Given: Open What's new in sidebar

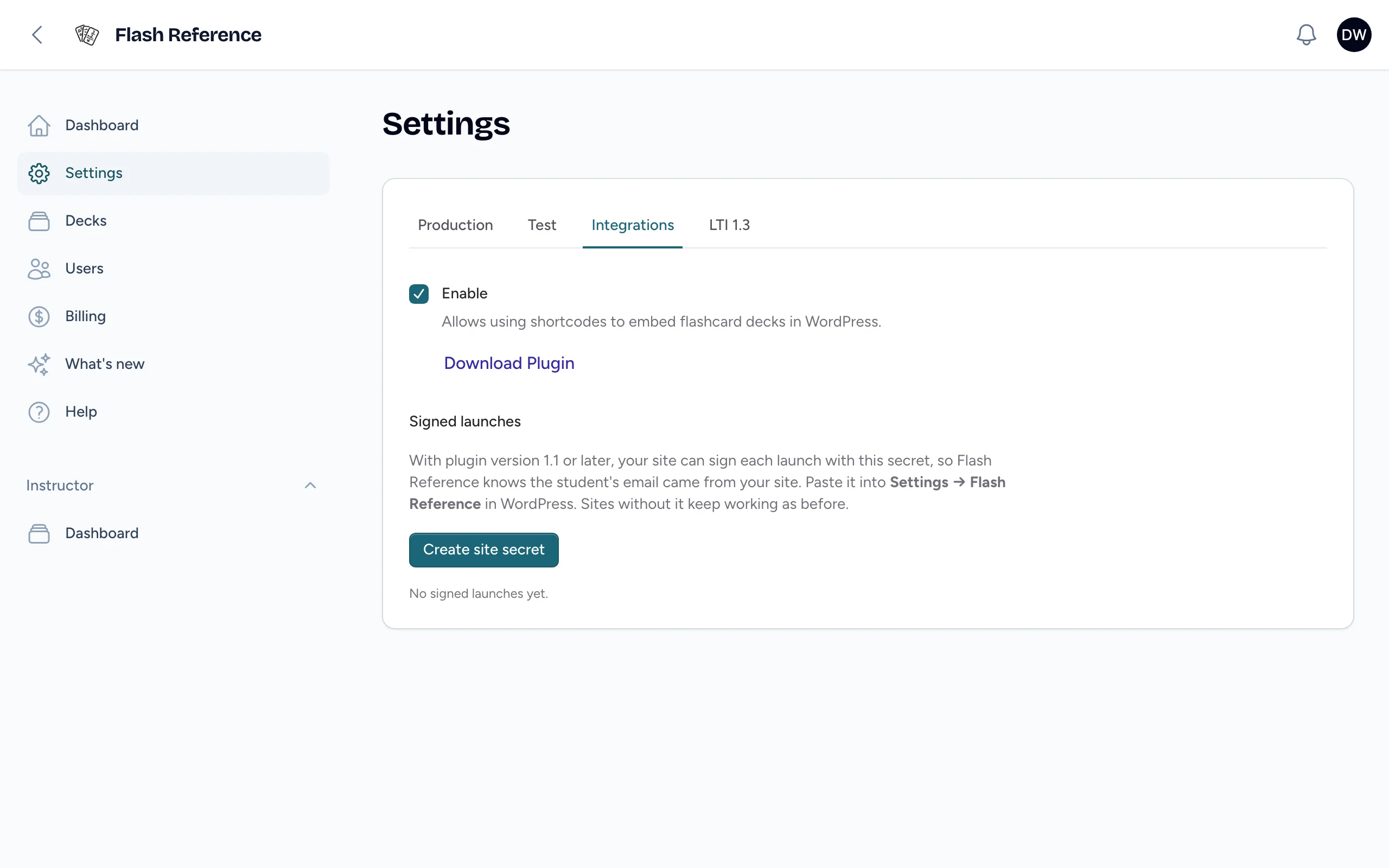Looking at the screenshot, I should click(x=173, y=364).
